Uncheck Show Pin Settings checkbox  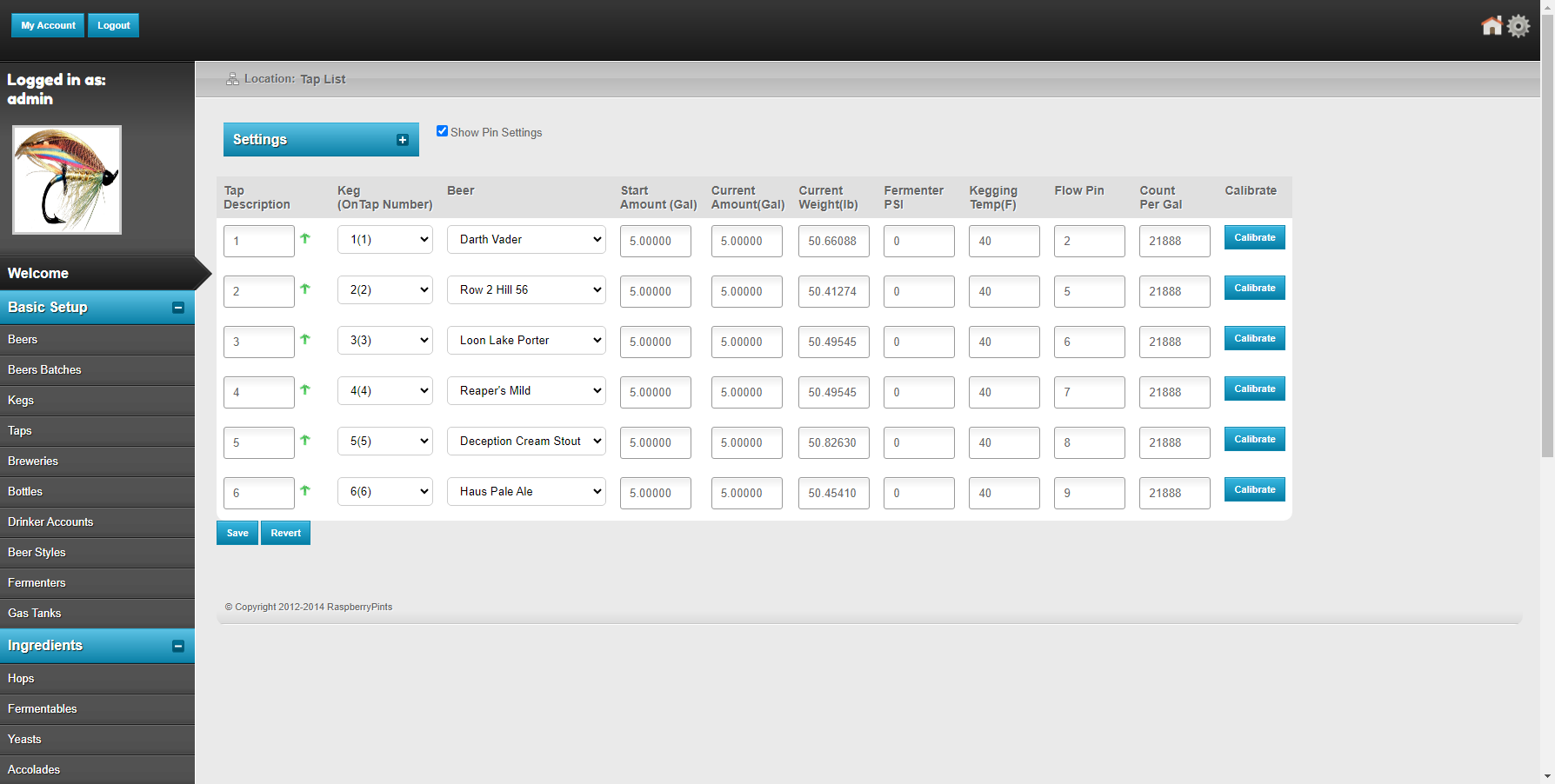coord(442,131)
